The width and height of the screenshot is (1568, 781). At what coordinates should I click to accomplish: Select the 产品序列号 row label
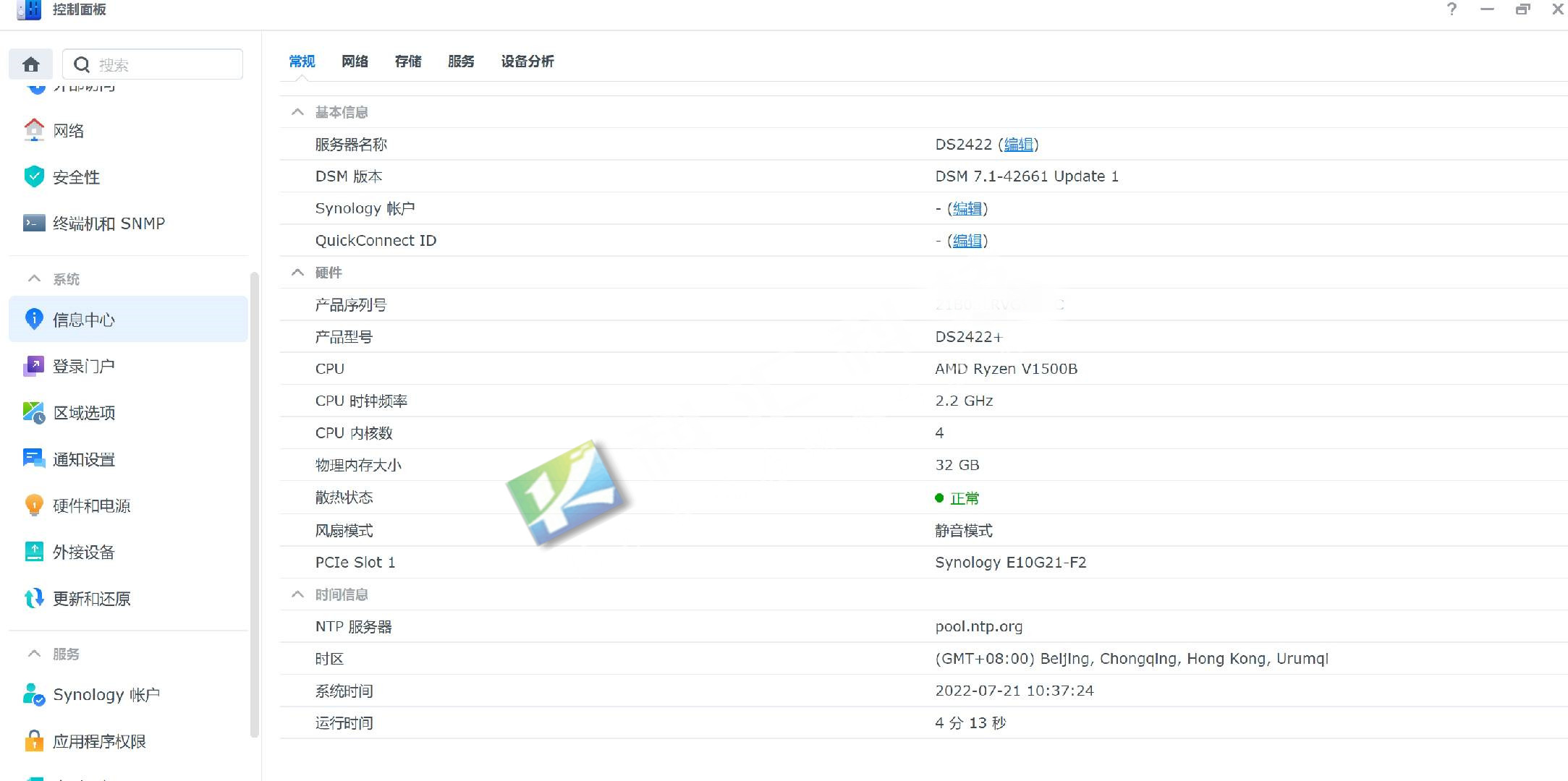coord(351,305)
